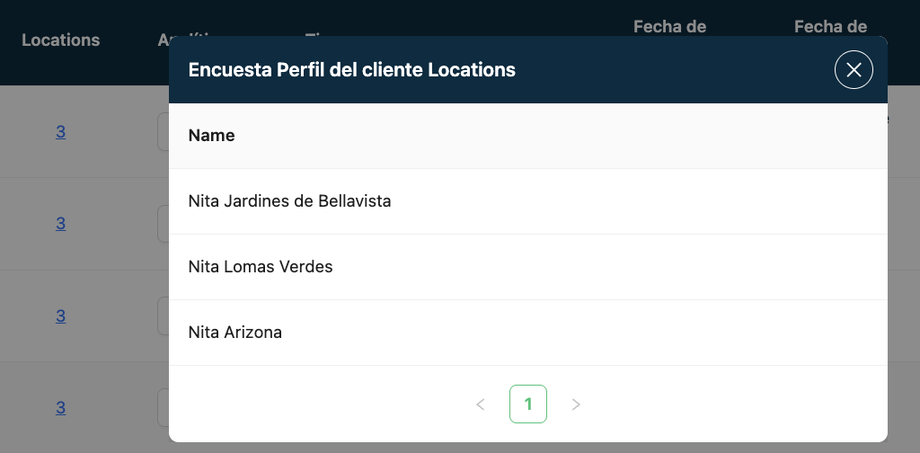Click the partially hidden column header beside Locations

[163, 40]
